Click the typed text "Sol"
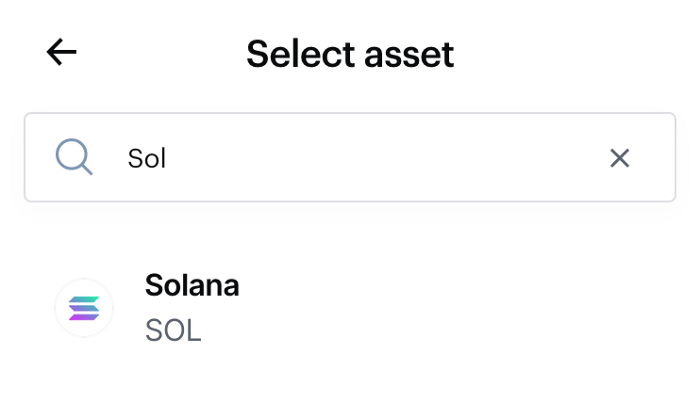The width and height of the screenshot is (700, 401). pos(146,158)
